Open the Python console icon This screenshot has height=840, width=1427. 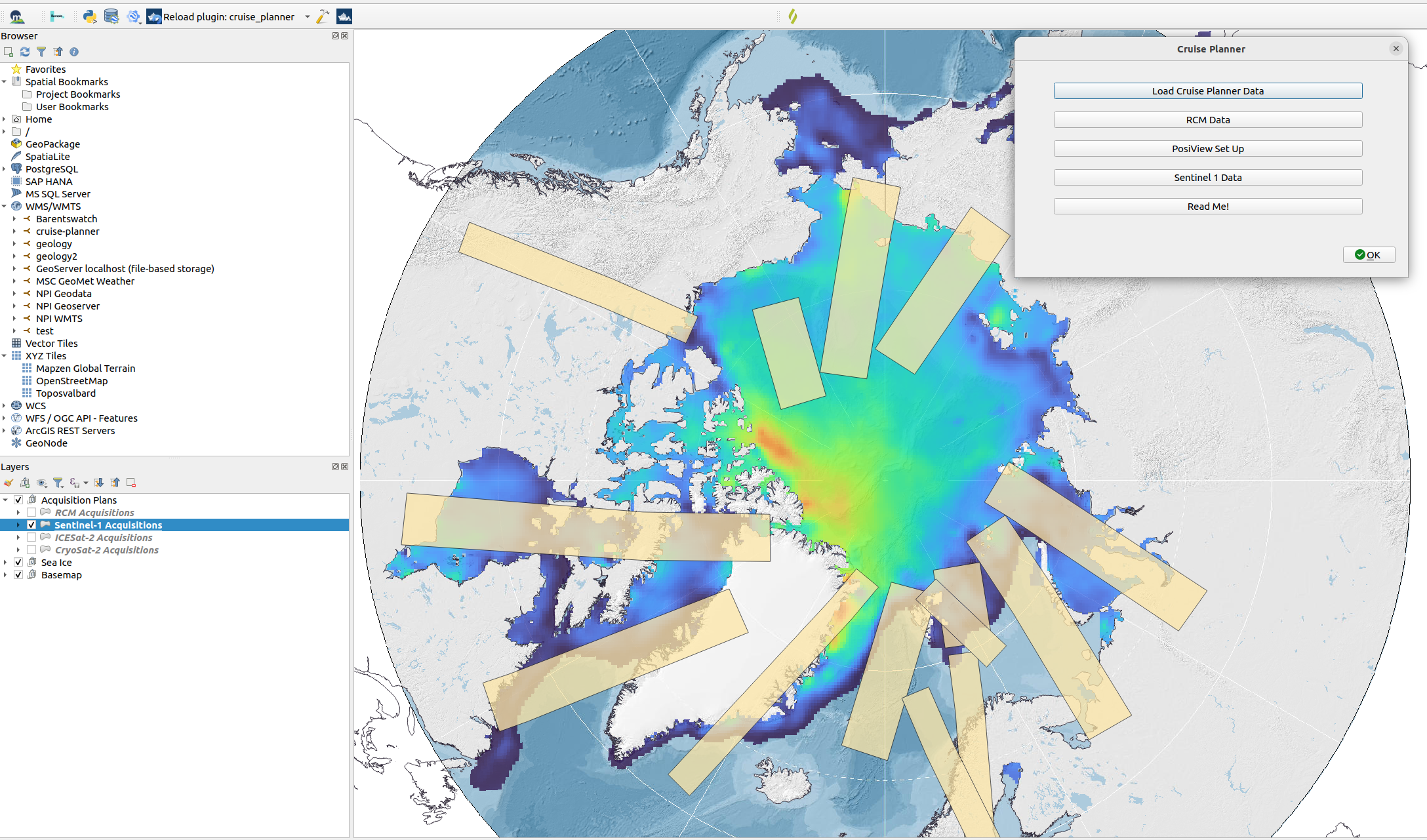[90, 17]
